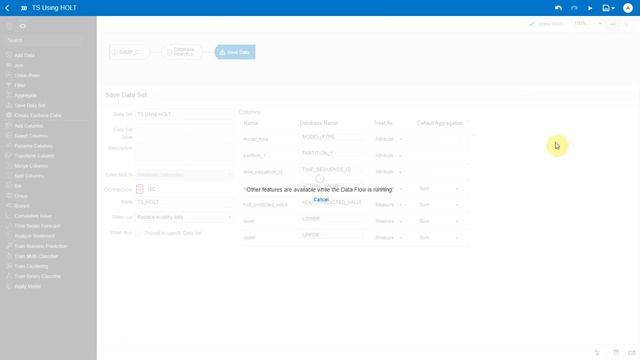
Task: Run the data flow with play icon
Action: (x=590, y=8)
